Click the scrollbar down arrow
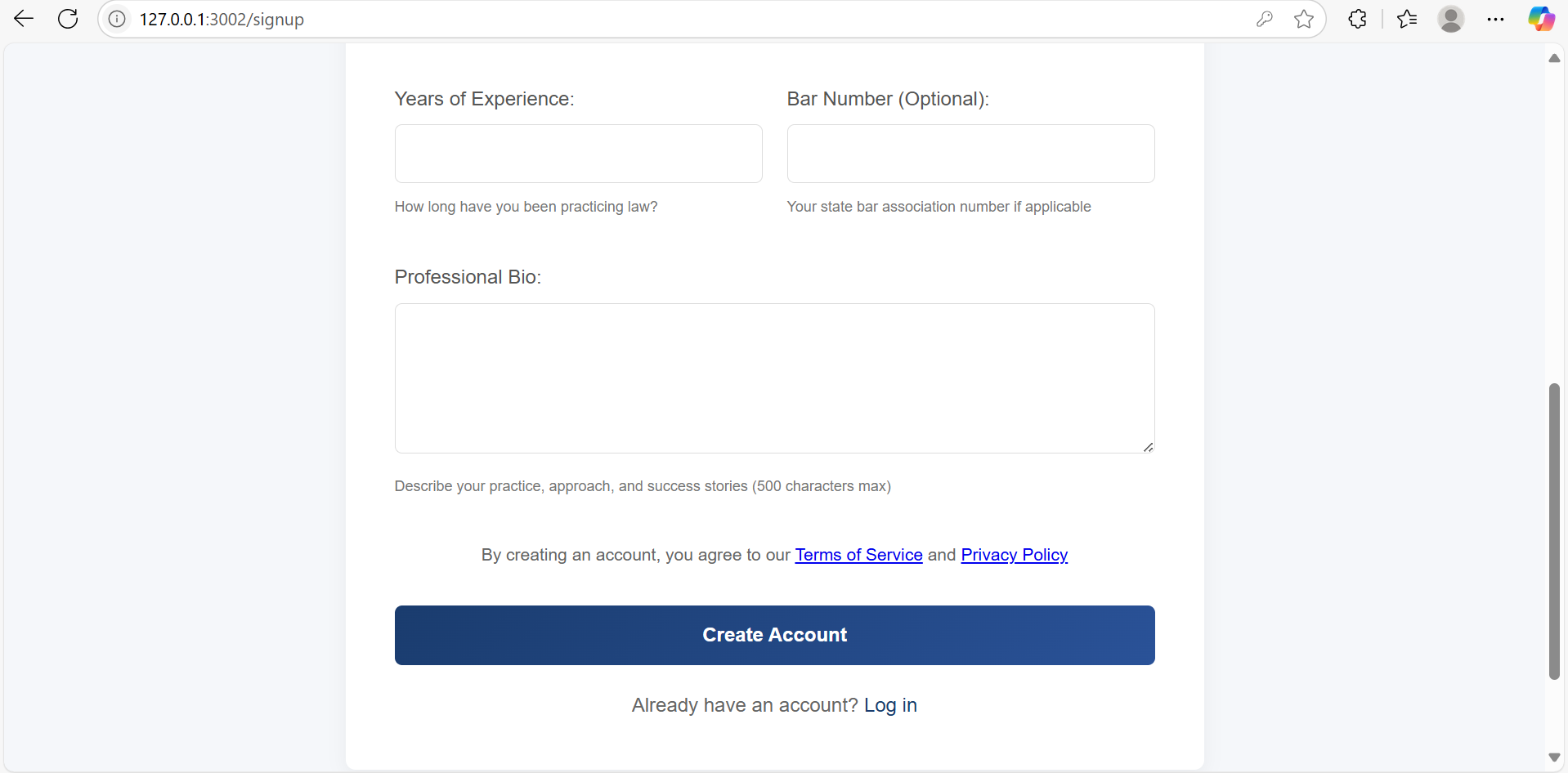 [1554, 757]
